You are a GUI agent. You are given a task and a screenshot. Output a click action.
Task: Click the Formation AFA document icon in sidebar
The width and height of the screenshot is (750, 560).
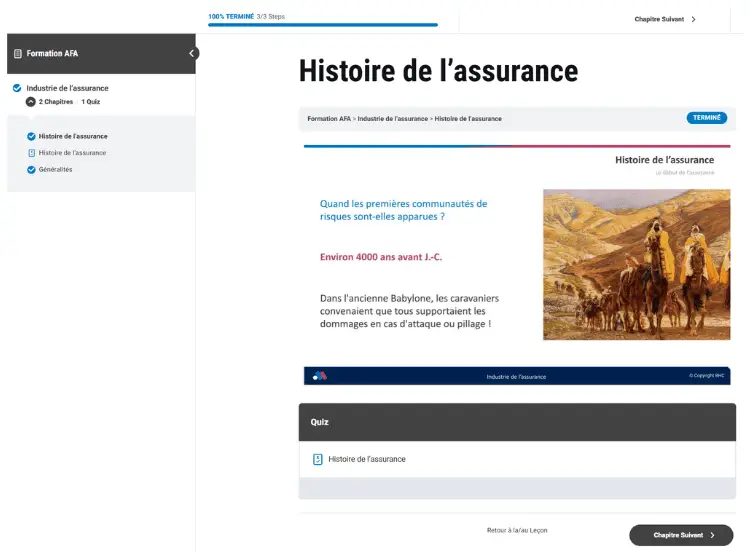tap(18, 54)
